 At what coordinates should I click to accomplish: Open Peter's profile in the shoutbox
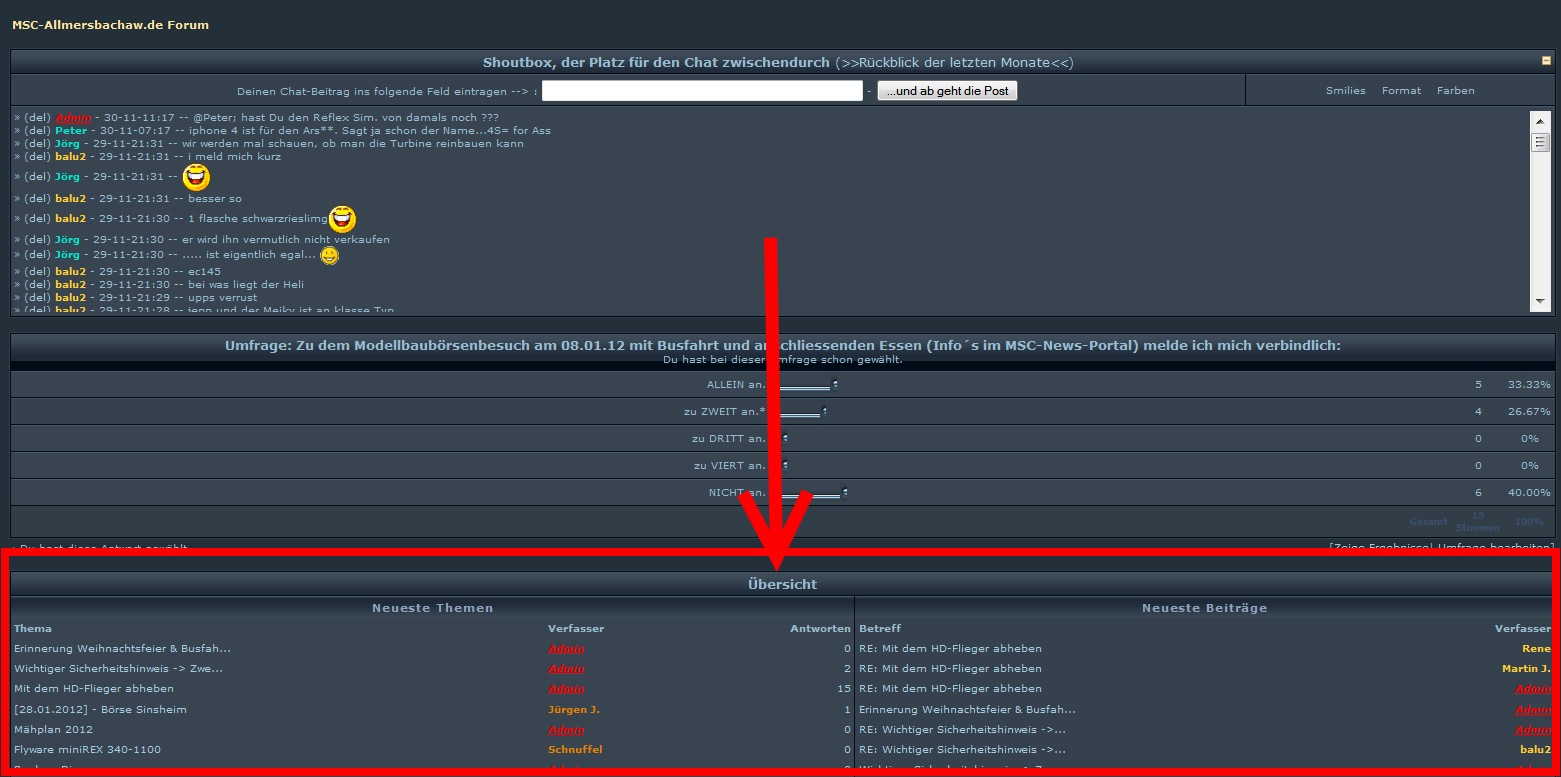pyautogui.click(x=71, y=130)
